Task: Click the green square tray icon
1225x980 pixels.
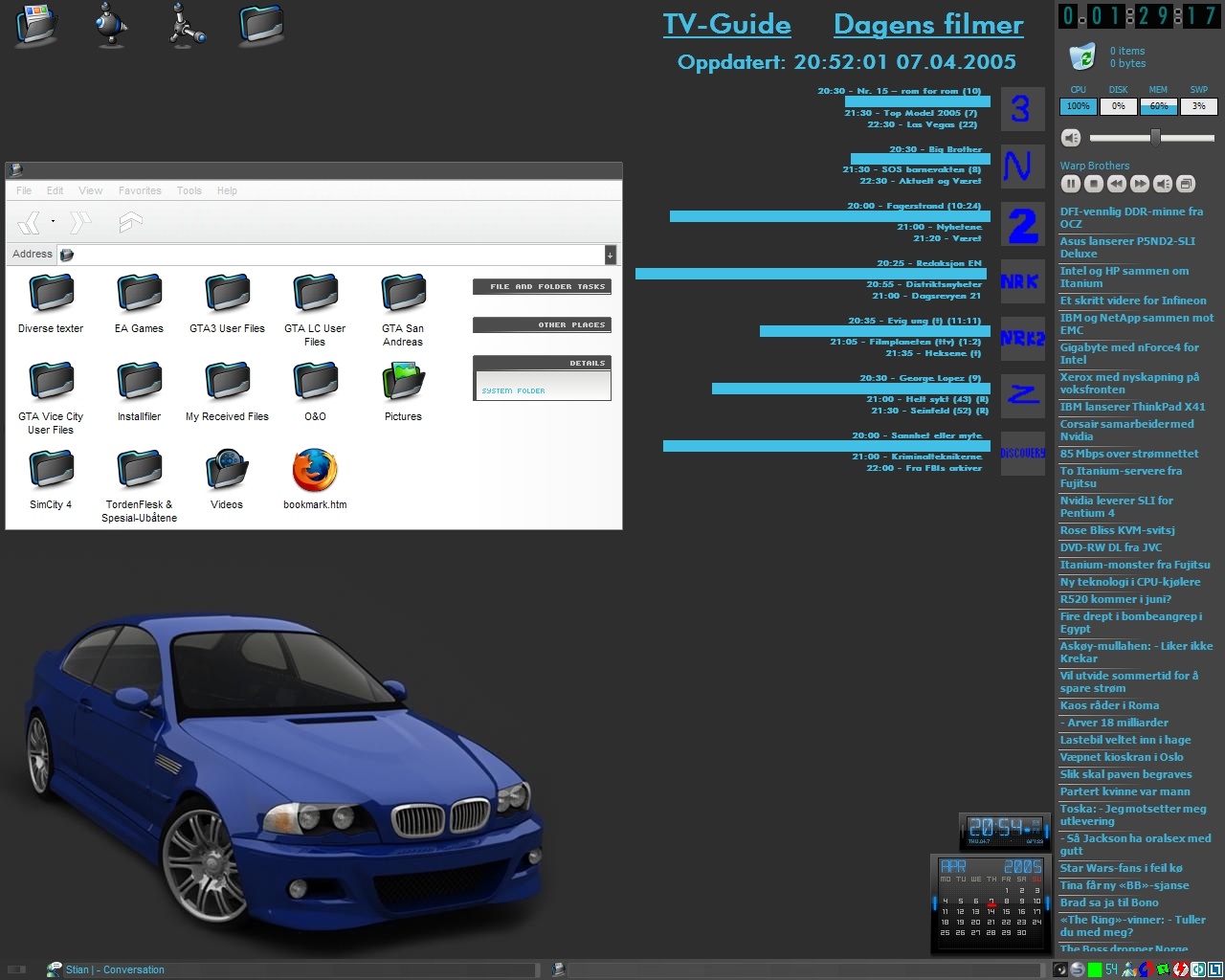Action: coord(1095,969)
